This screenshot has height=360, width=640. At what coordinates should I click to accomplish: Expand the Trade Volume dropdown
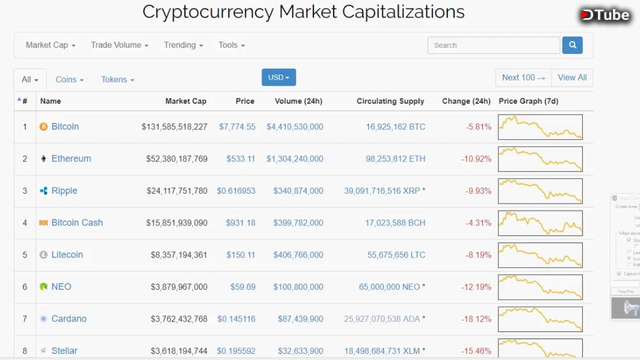tap(119, 45)
